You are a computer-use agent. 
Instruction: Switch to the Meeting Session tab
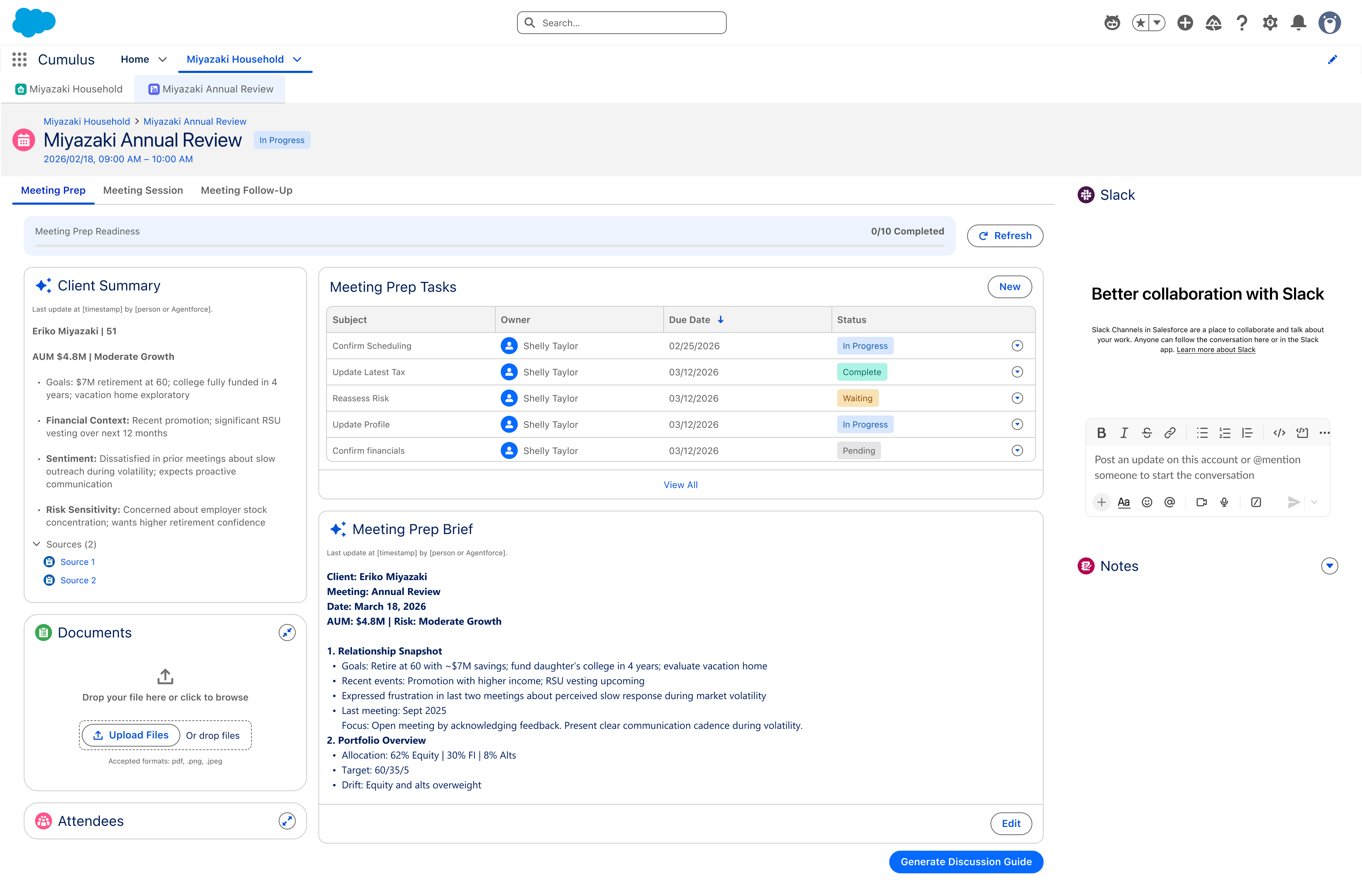[143, 191]
